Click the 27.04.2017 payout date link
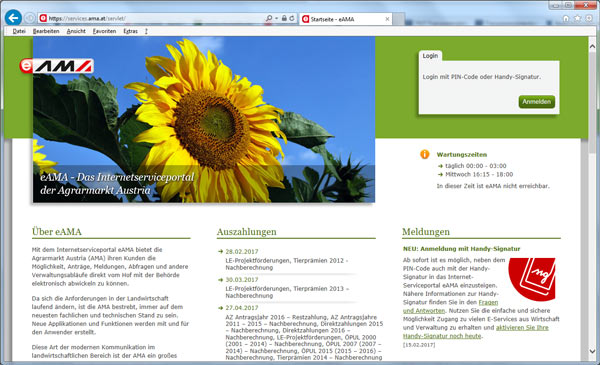 [x=242, y=308]
